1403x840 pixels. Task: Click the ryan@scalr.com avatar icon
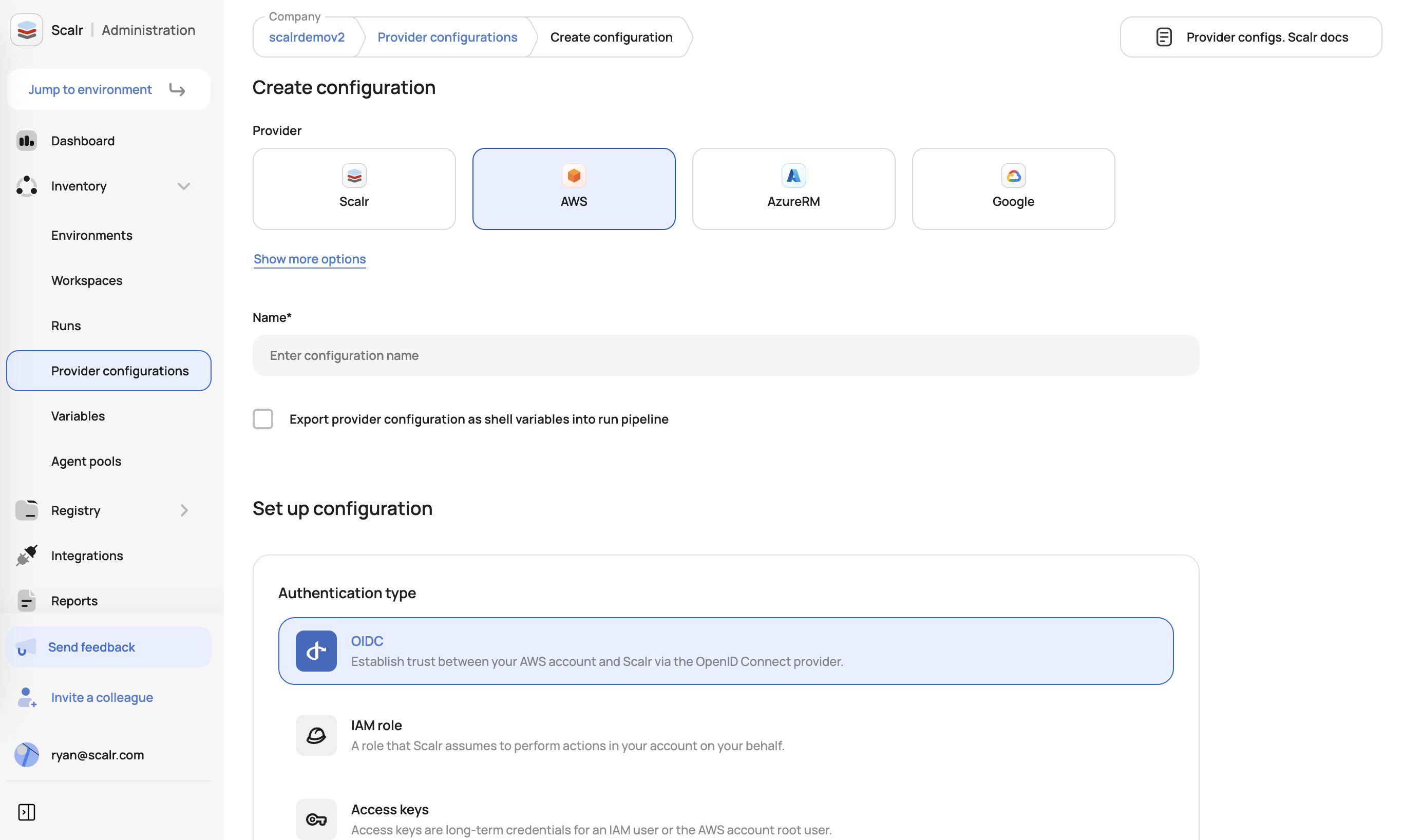(27, 755)
